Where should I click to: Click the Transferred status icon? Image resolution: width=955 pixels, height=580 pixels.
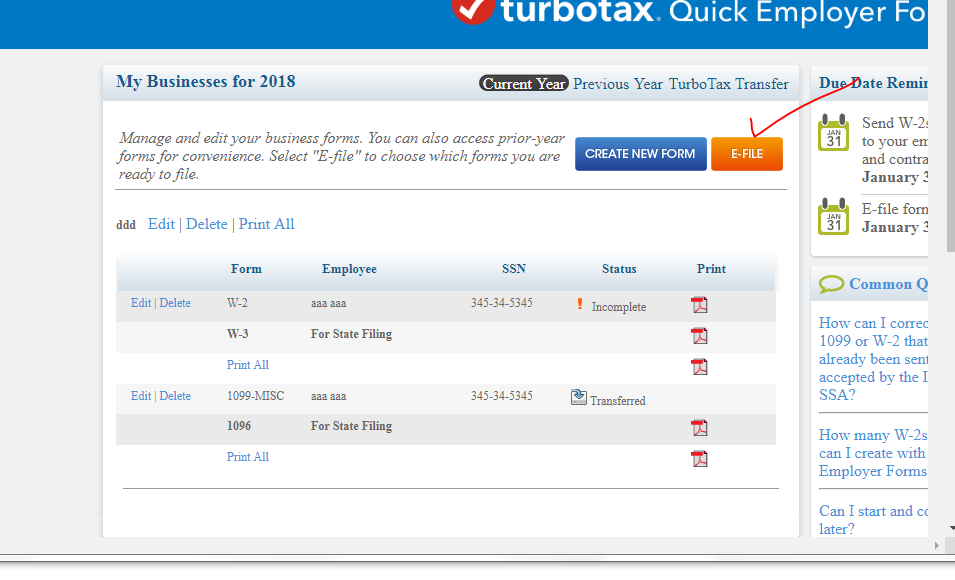pos(579,397)
